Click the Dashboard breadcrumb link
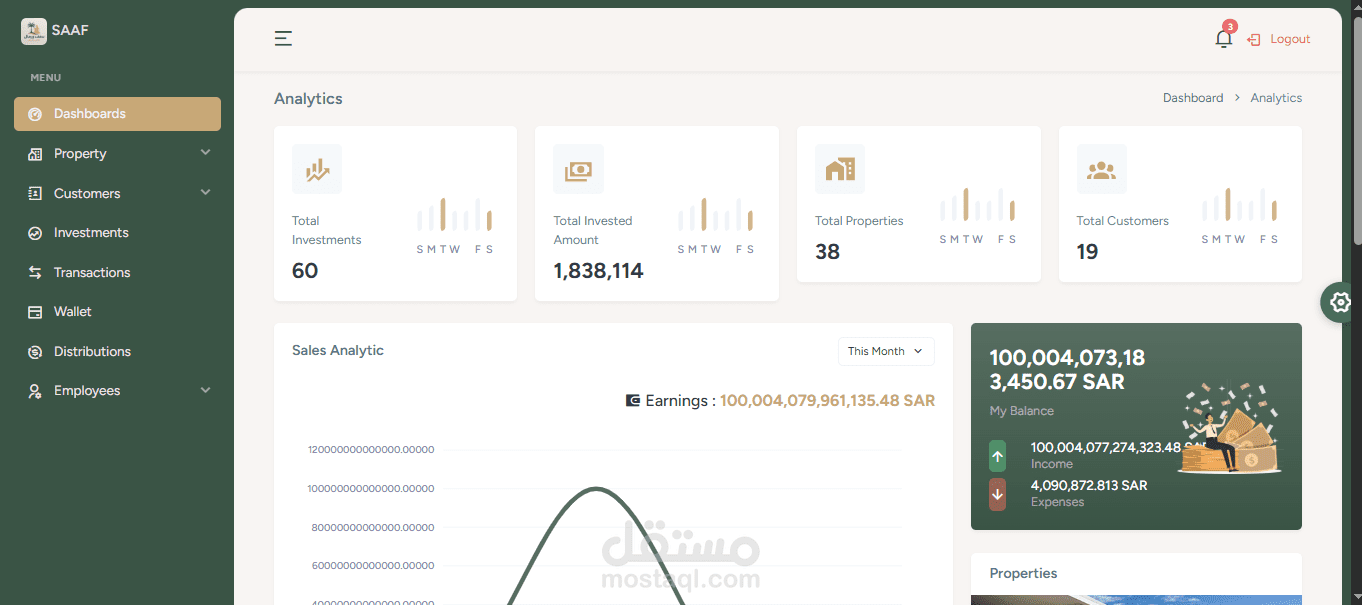Image resolution: width=1362 pixels, height=605 pixels. (1193, 97)
